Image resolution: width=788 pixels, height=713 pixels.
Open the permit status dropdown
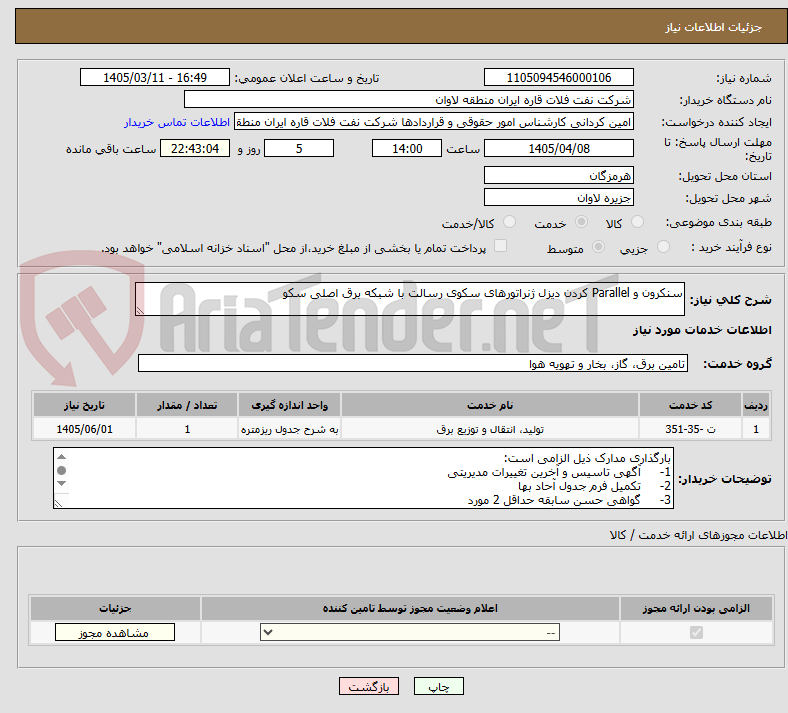[410, 632]
